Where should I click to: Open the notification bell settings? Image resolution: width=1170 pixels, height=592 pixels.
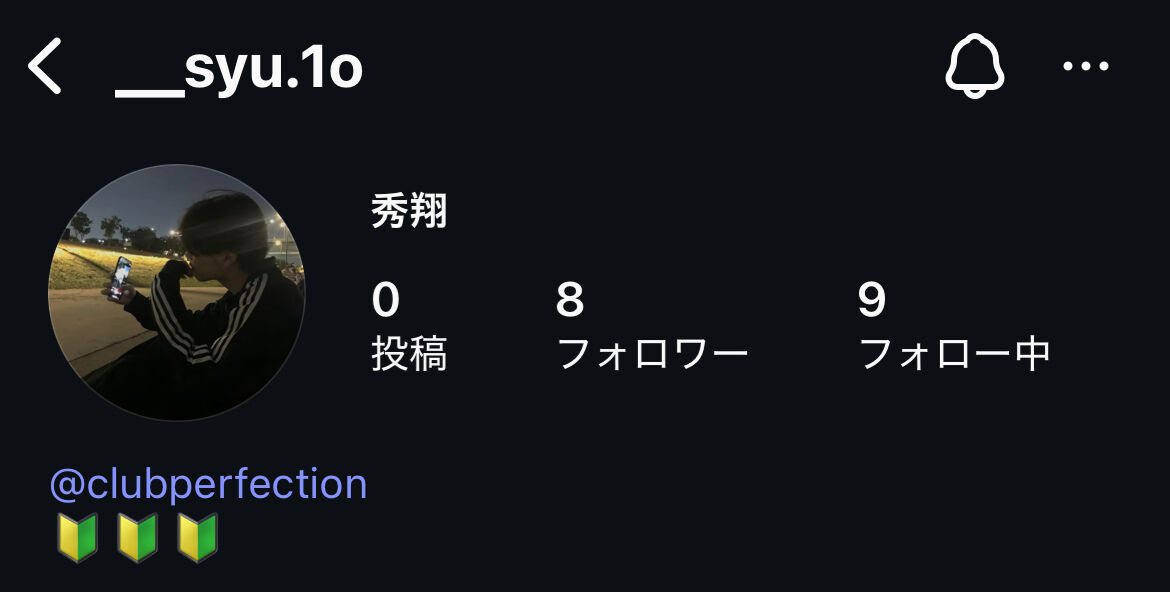pyautogui.click(x=975, y=66)
